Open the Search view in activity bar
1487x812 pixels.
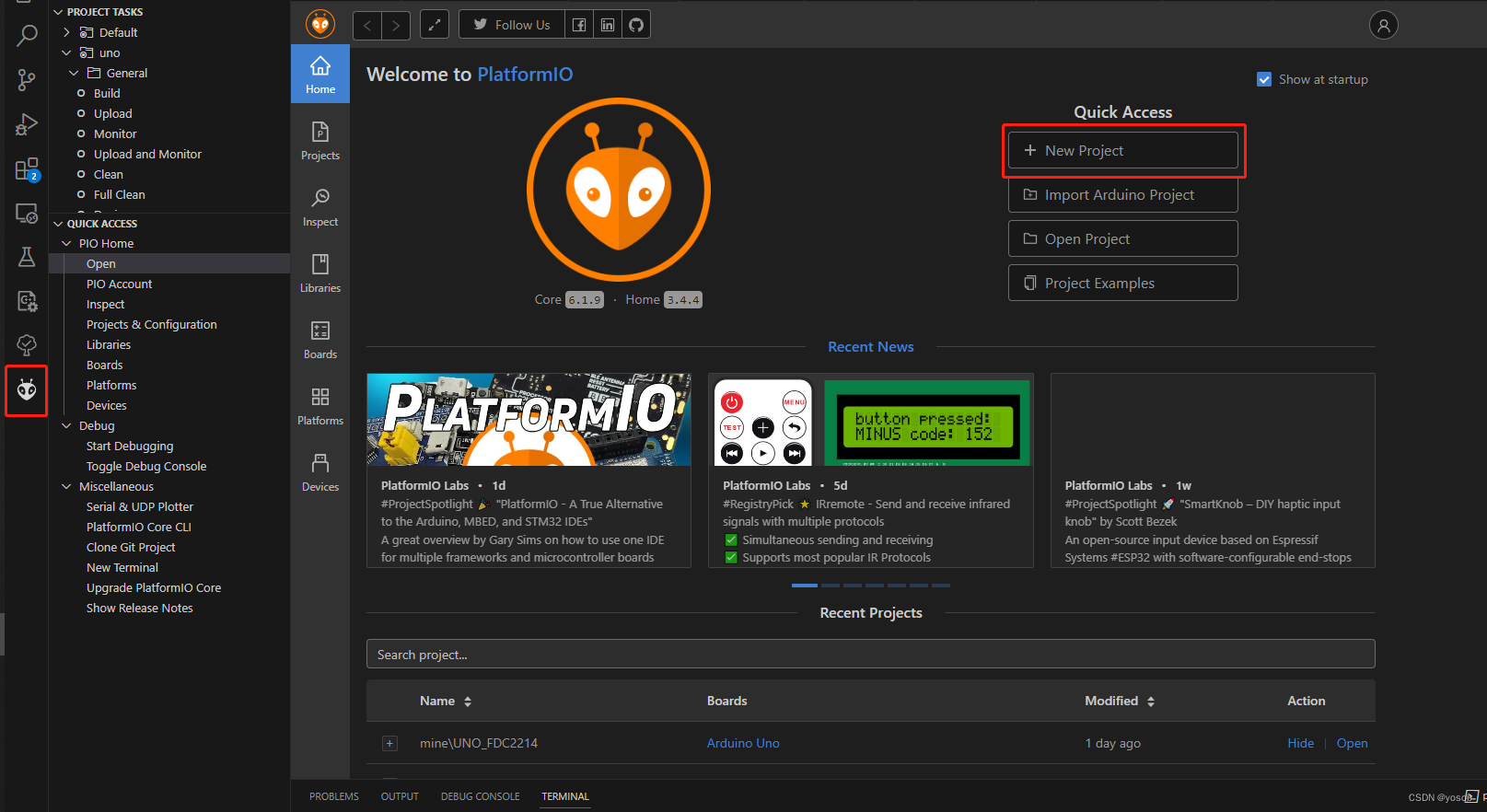pos(27,36)
